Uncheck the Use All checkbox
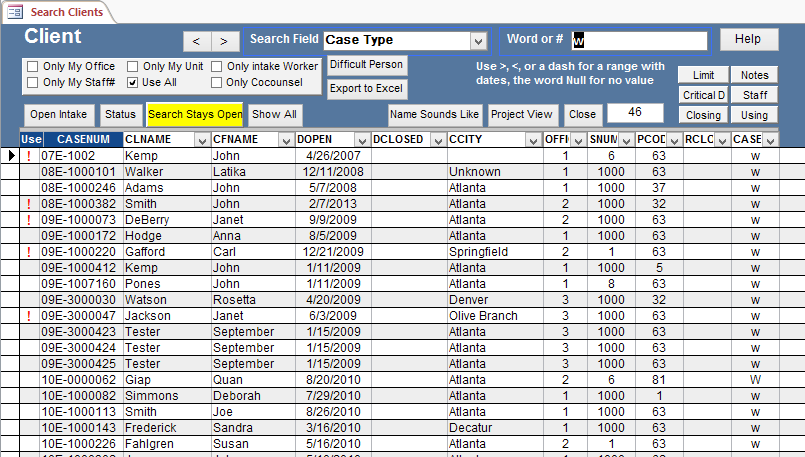This screenshot has height=457, width=805. click(133, 82)
